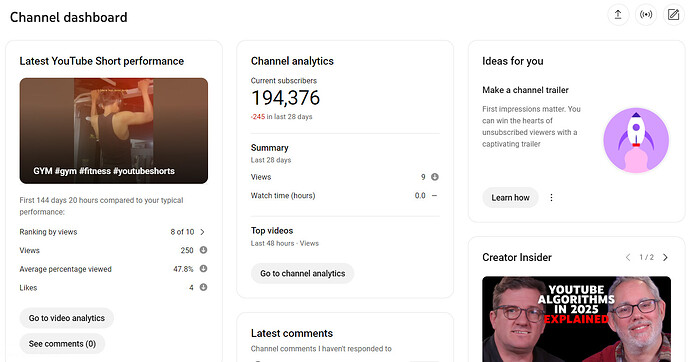Click the Make a channel trailer heading

pyautogui.click(x=525, y=90)
